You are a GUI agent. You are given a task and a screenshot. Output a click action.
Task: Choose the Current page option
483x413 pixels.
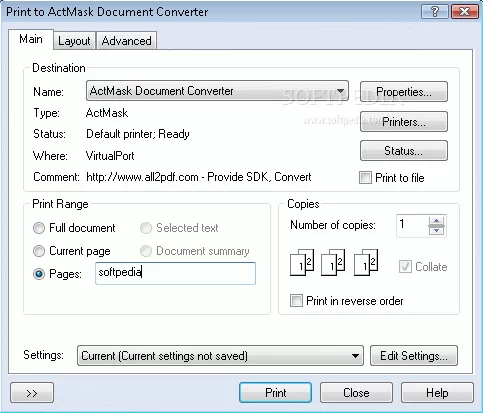tap(39, 251)
